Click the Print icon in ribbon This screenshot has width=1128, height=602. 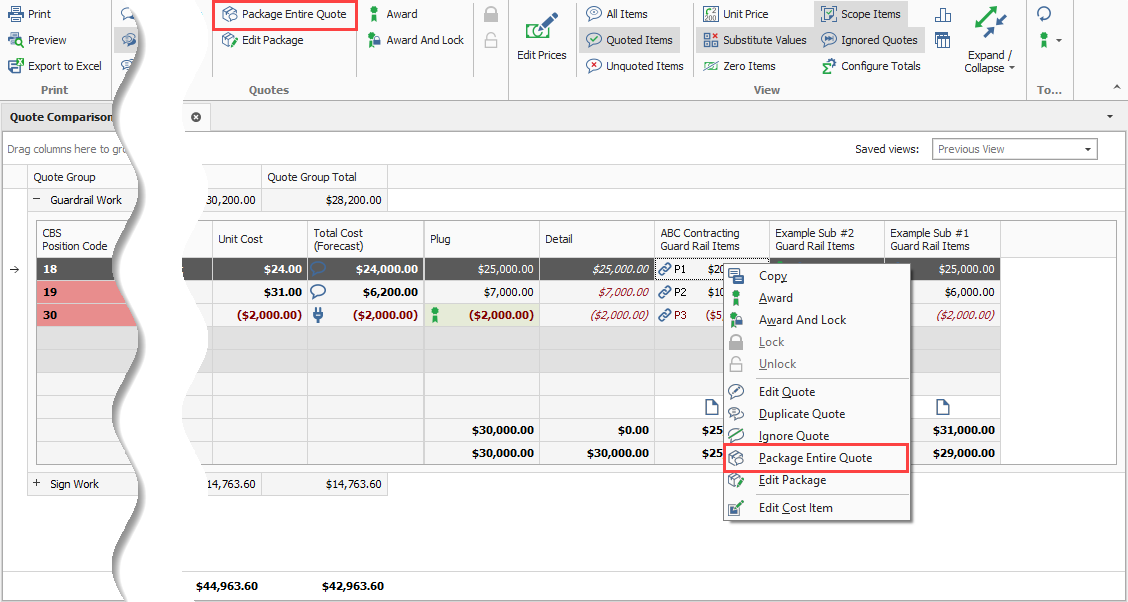[16, 14]
